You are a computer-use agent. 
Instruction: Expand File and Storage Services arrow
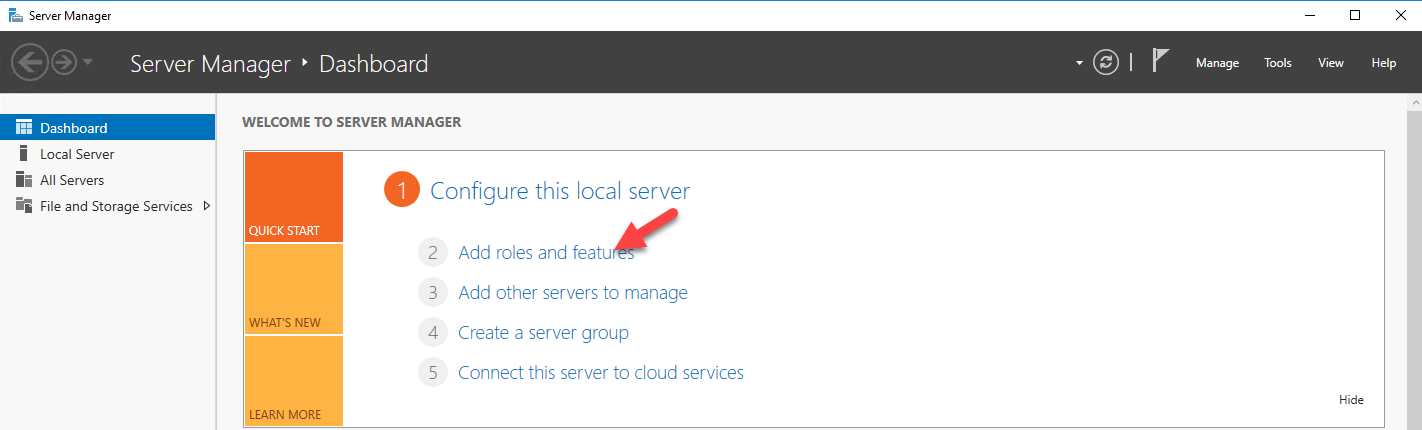click(207, 206)
